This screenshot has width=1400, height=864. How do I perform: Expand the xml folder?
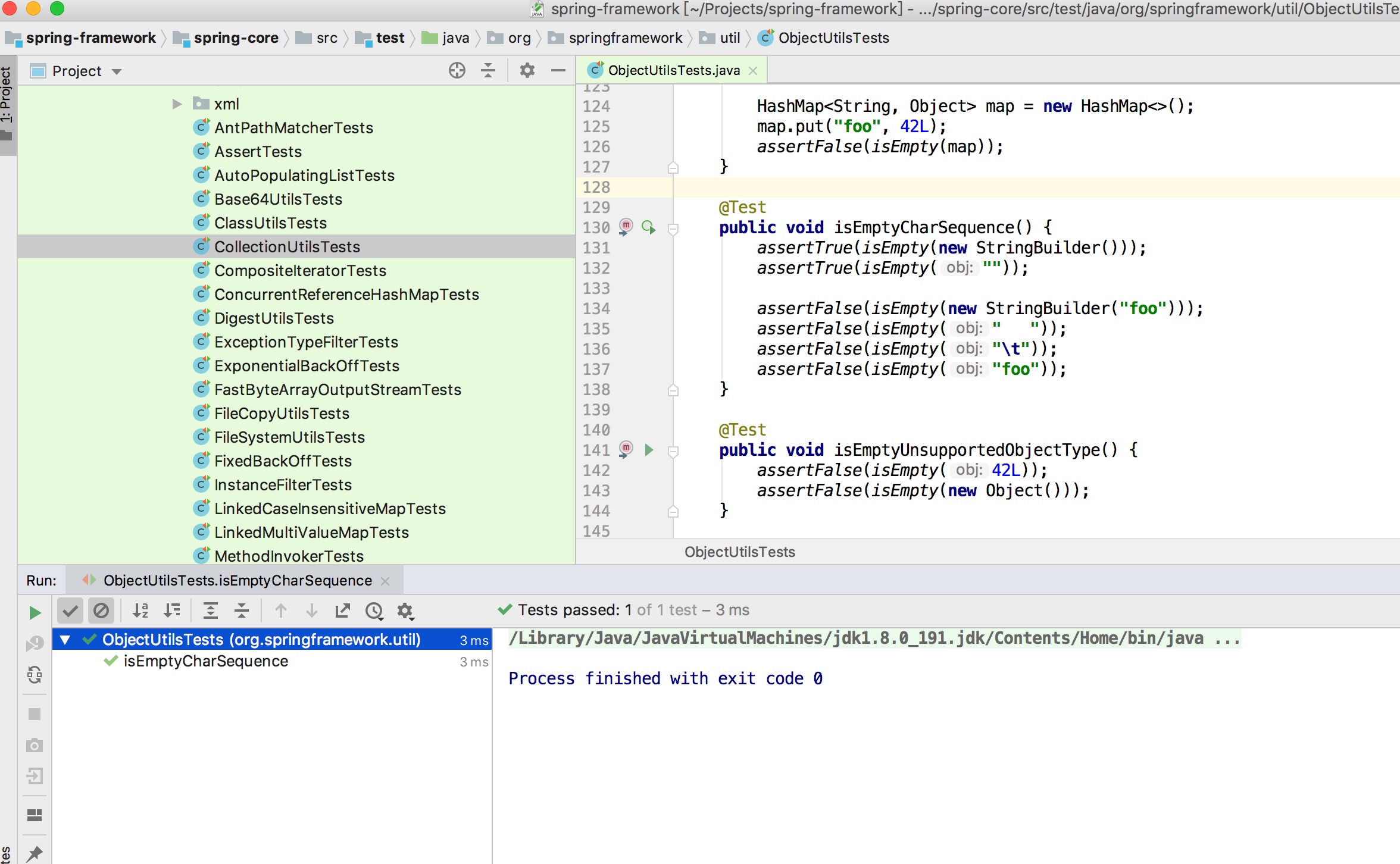point(177,104)
